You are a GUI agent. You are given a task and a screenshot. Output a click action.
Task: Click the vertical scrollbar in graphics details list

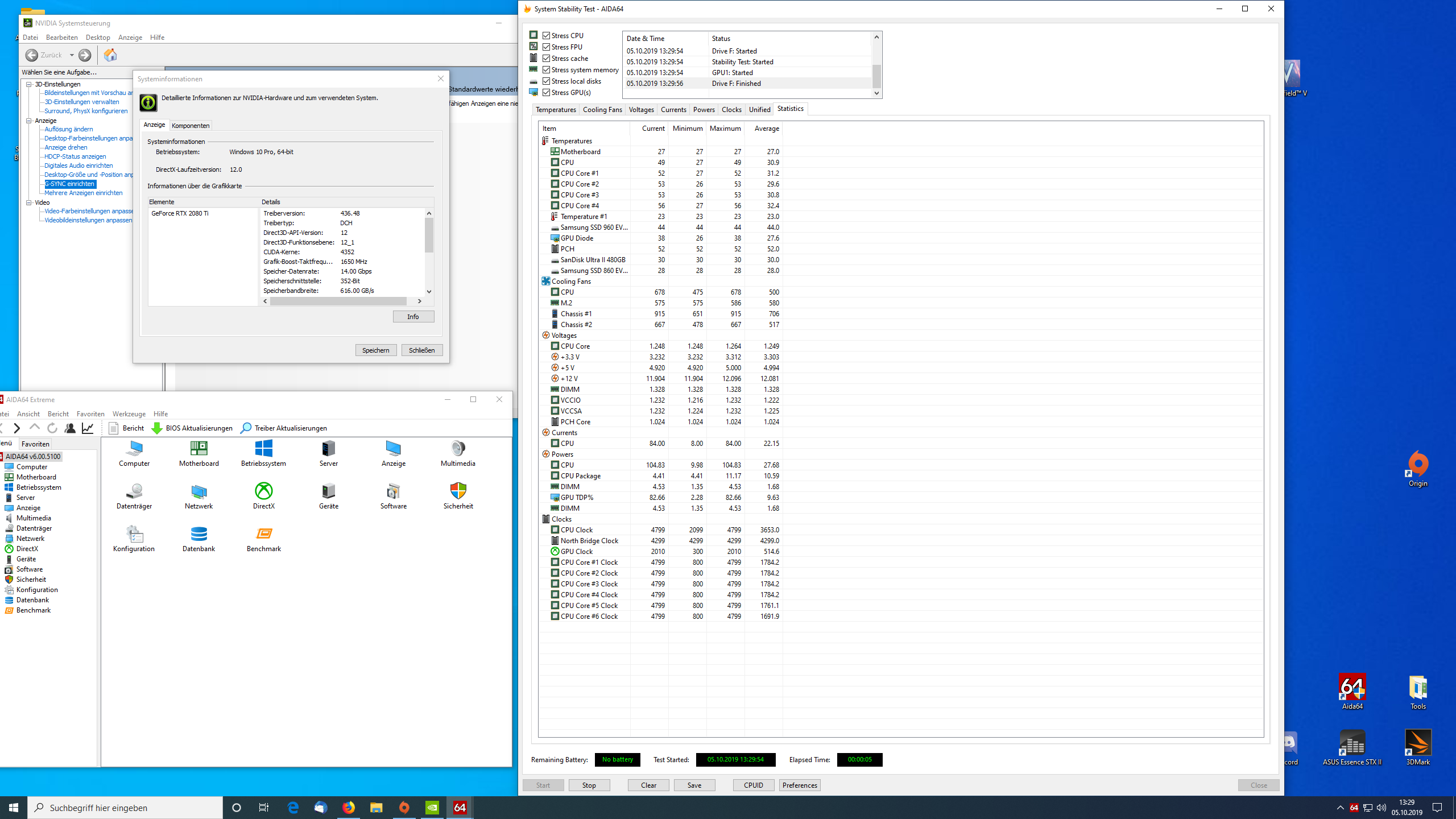[429, 252]
